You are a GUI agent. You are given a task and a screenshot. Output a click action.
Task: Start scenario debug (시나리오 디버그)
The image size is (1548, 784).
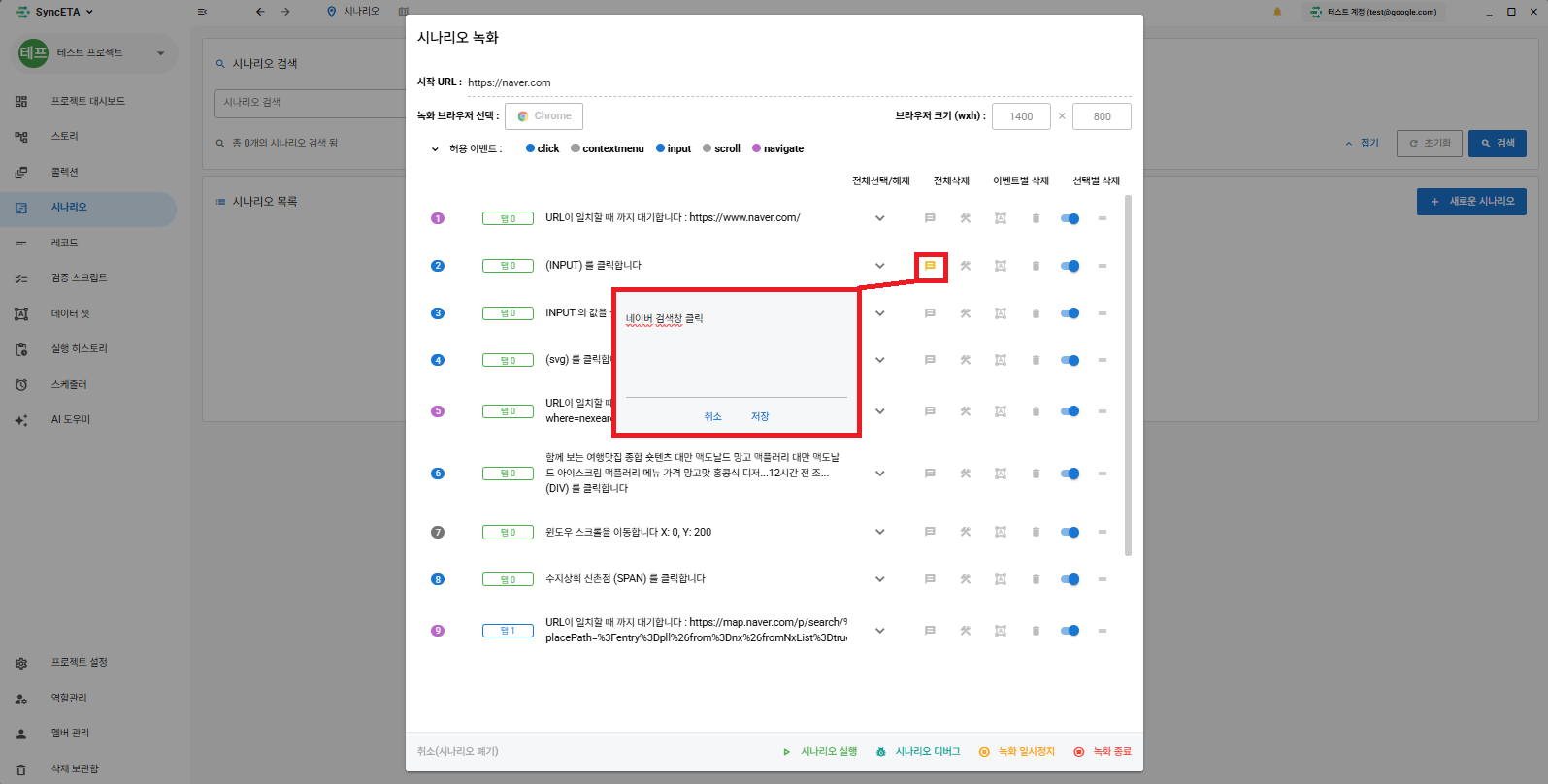pyautogui.click(x=918, y=752)
